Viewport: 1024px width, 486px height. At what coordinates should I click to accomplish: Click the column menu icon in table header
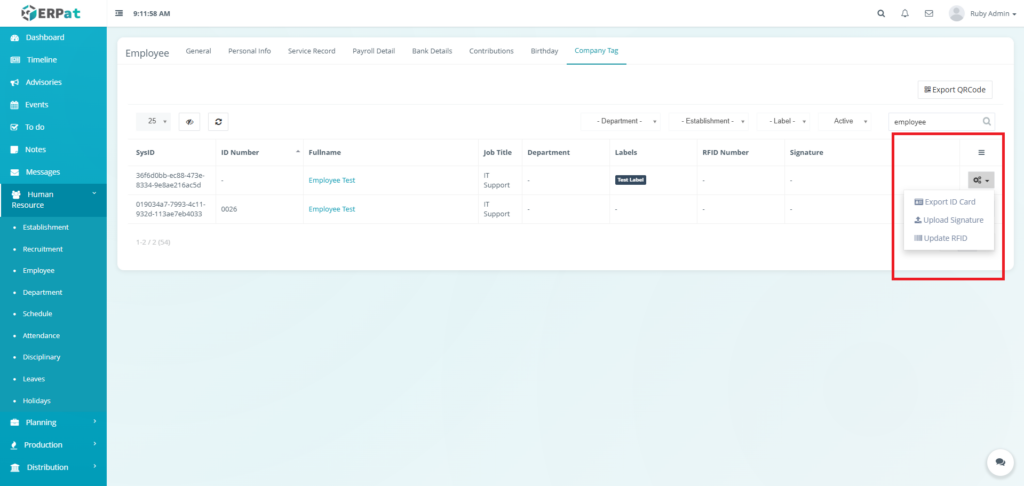tap(981, 152)
